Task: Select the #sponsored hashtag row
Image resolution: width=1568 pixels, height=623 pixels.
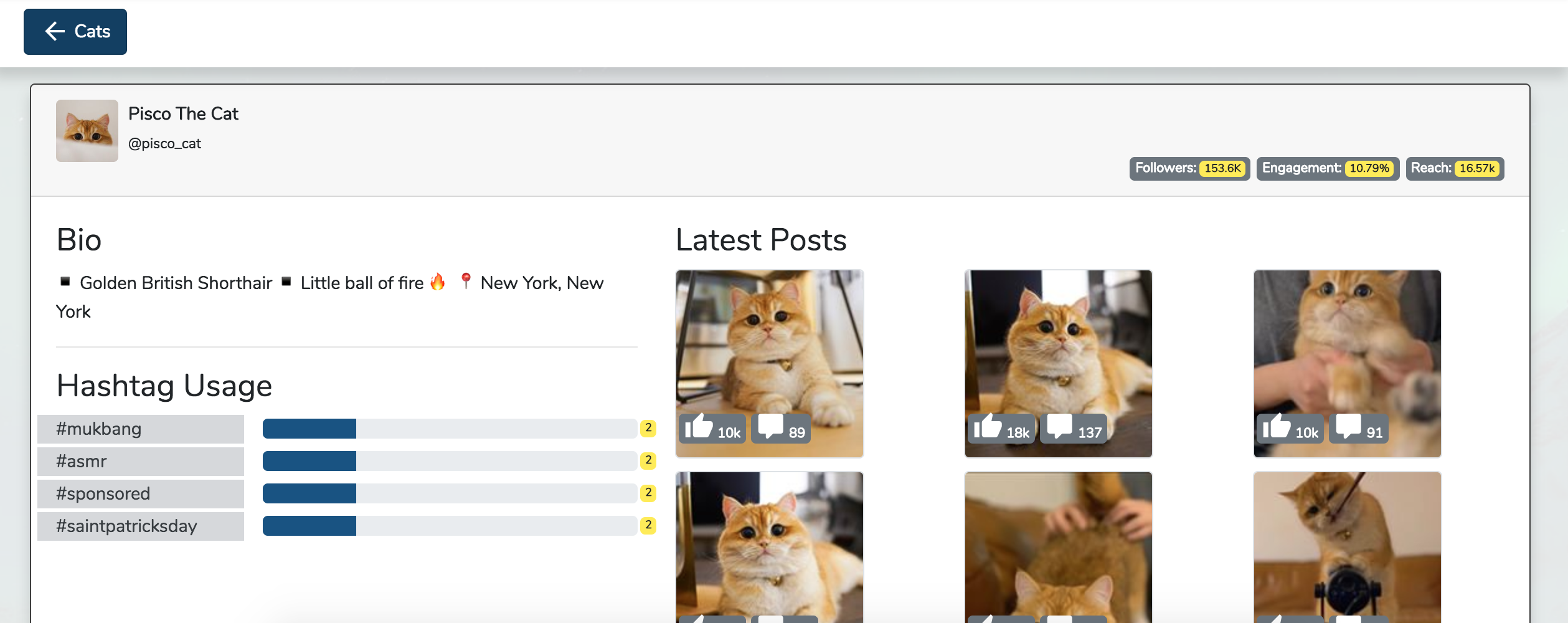Action: pyautogui.click(x=141, y=494)
